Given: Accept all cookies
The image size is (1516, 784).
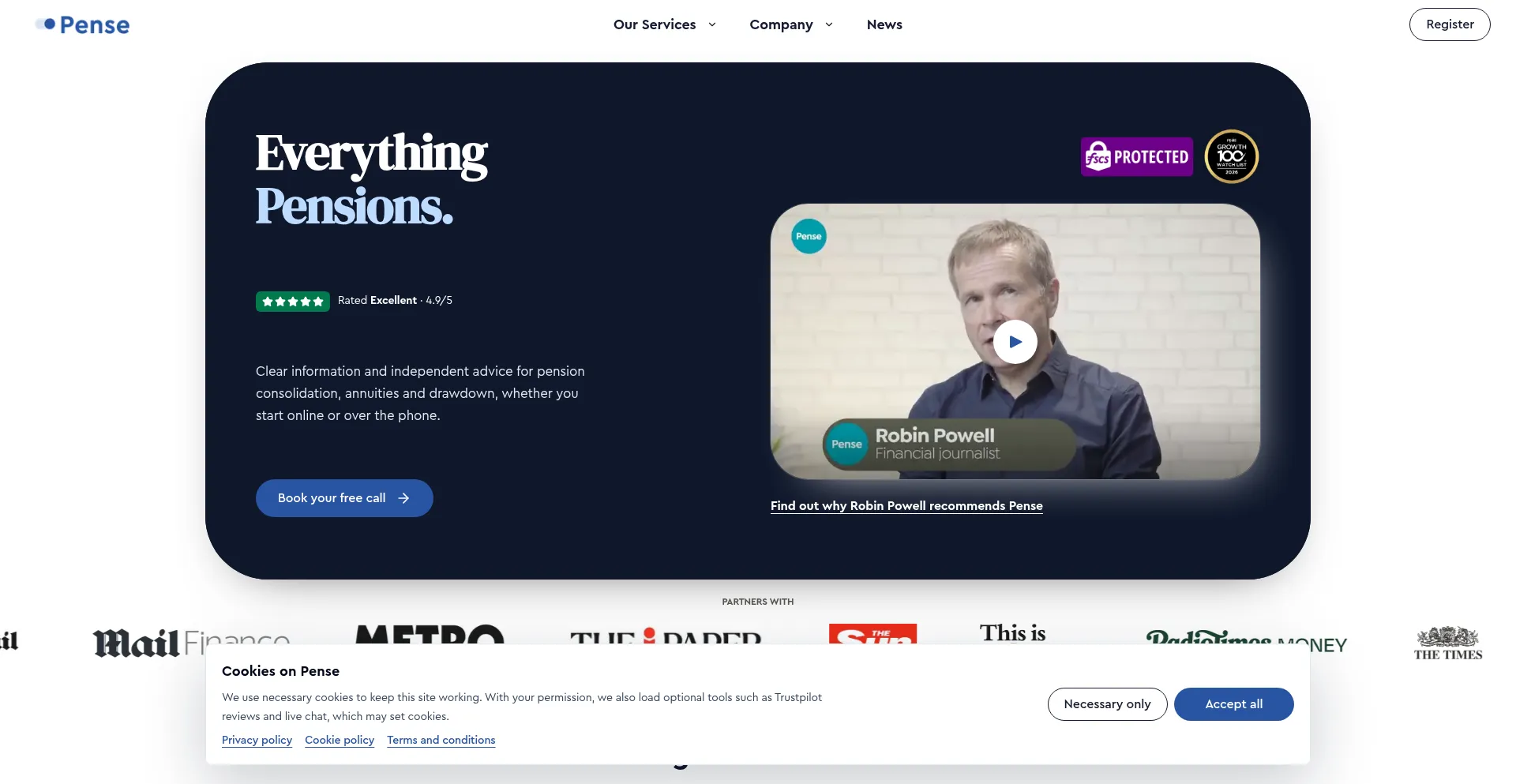Looking at the screenshot, I should click(1233, 704).
